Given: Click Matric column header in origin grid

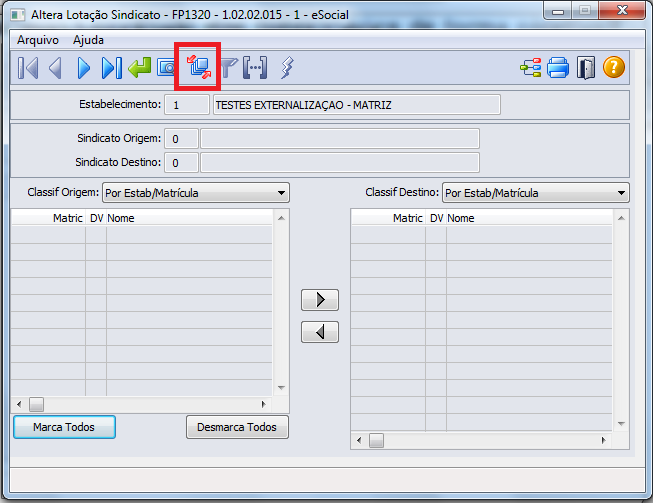Looking at the screenshot, I should 48,218.
